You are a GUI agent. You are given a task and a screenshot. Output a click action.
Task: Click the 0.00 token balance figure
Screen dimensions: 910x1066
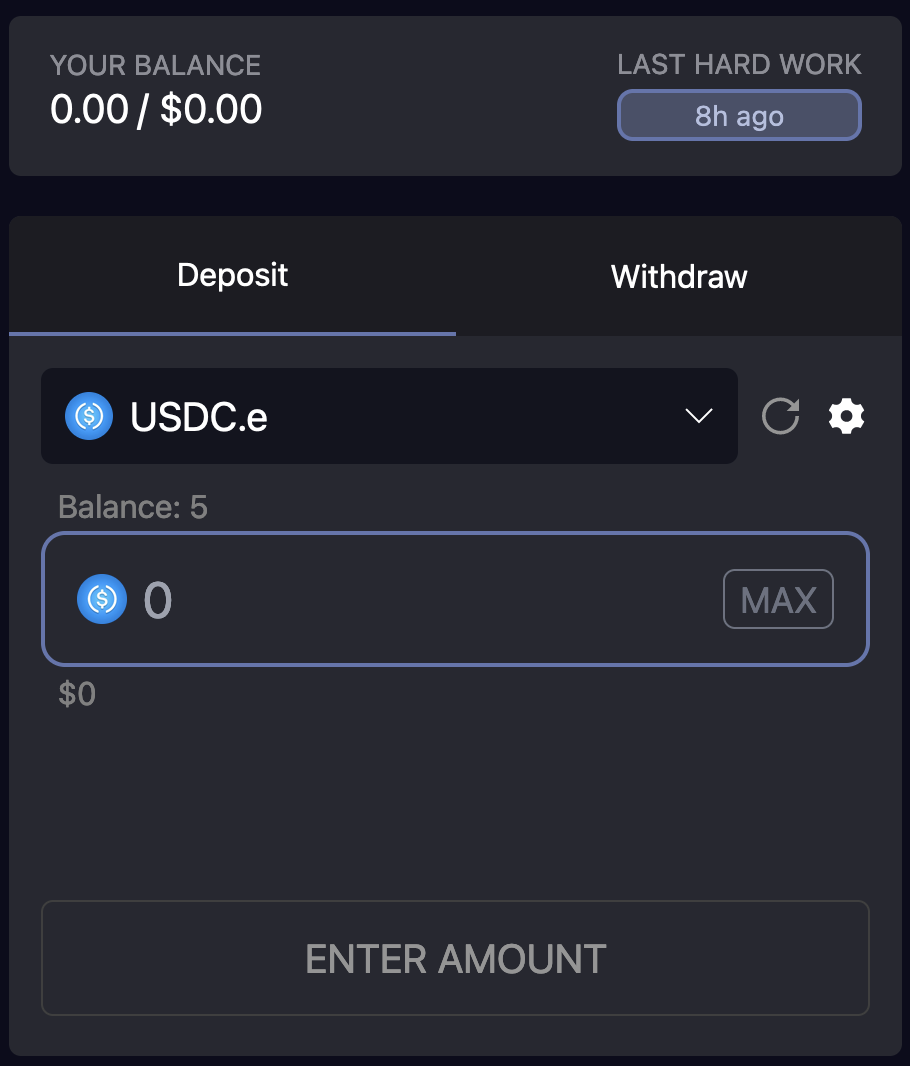89,109
